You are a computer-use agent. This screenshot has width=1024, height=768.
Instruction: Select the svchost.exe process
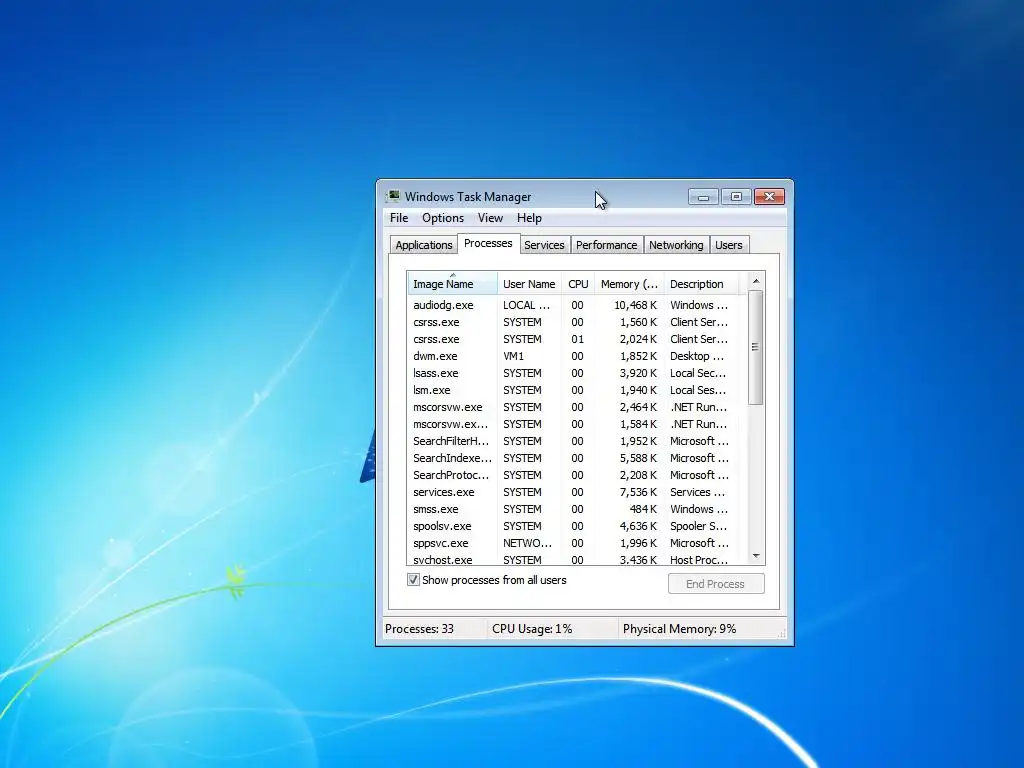(x=577, y=559)
